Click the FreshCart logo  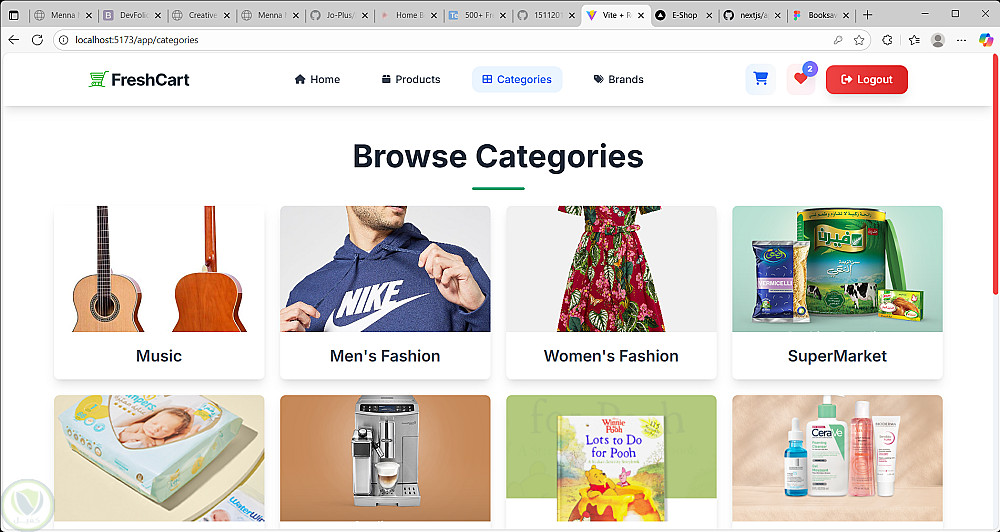tap(139, 80)
